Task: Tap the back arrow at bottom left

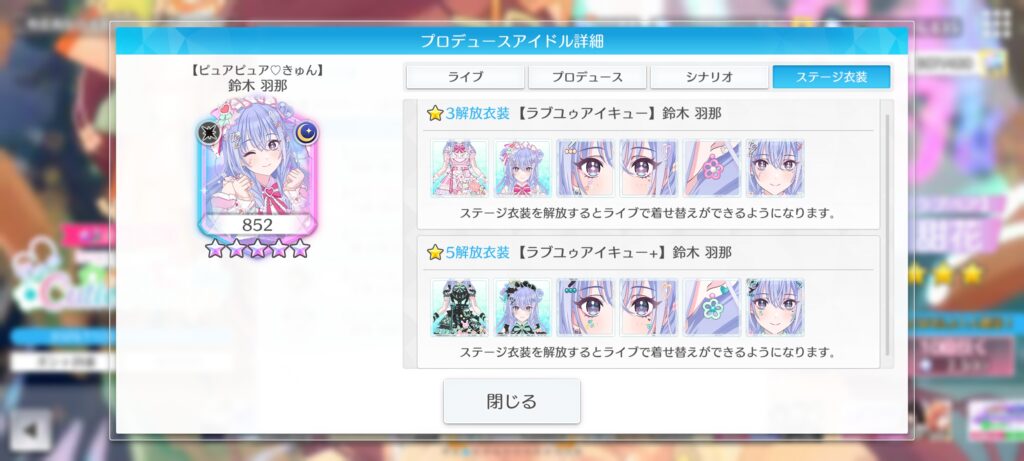Action: [30, 430]
